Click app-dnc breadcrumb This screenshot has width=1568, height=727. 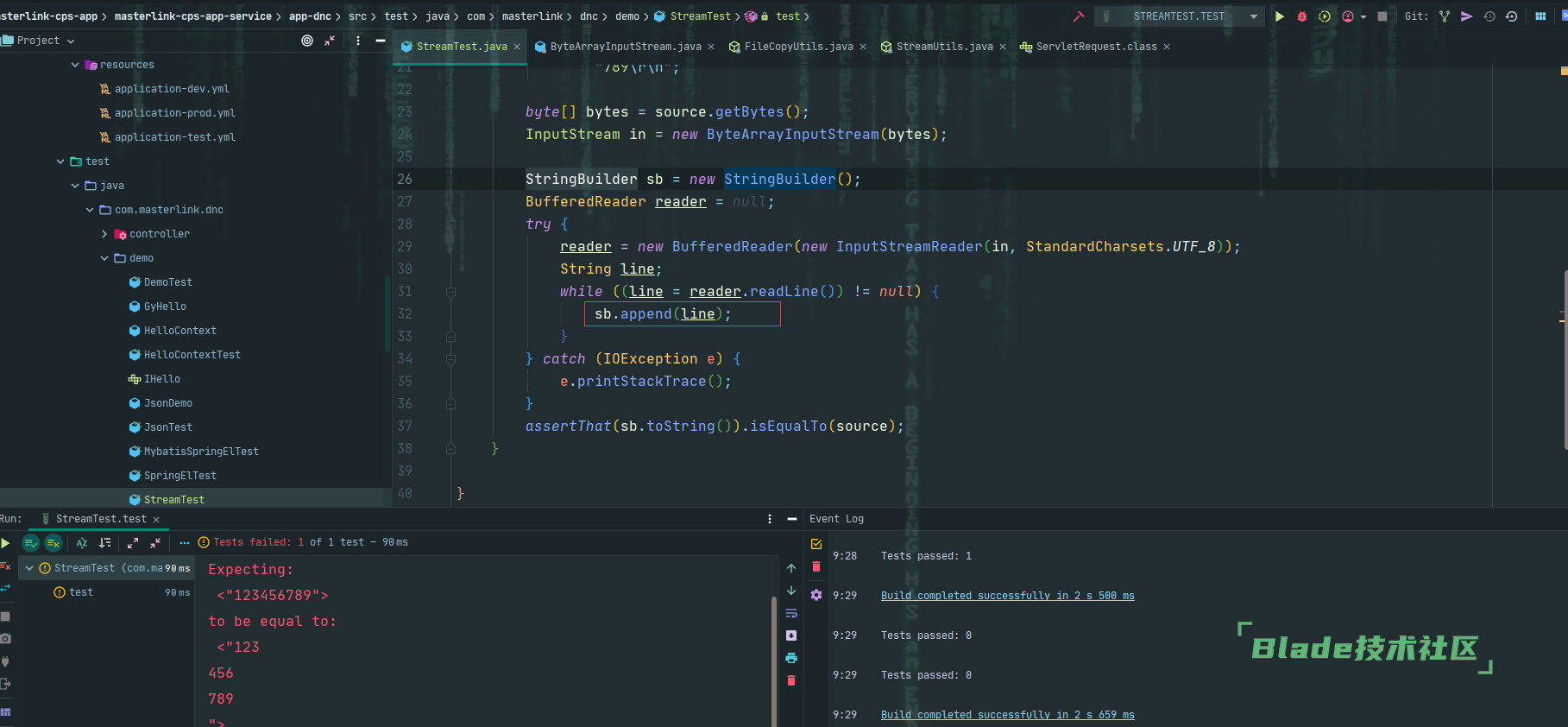[x=310, y=16]
